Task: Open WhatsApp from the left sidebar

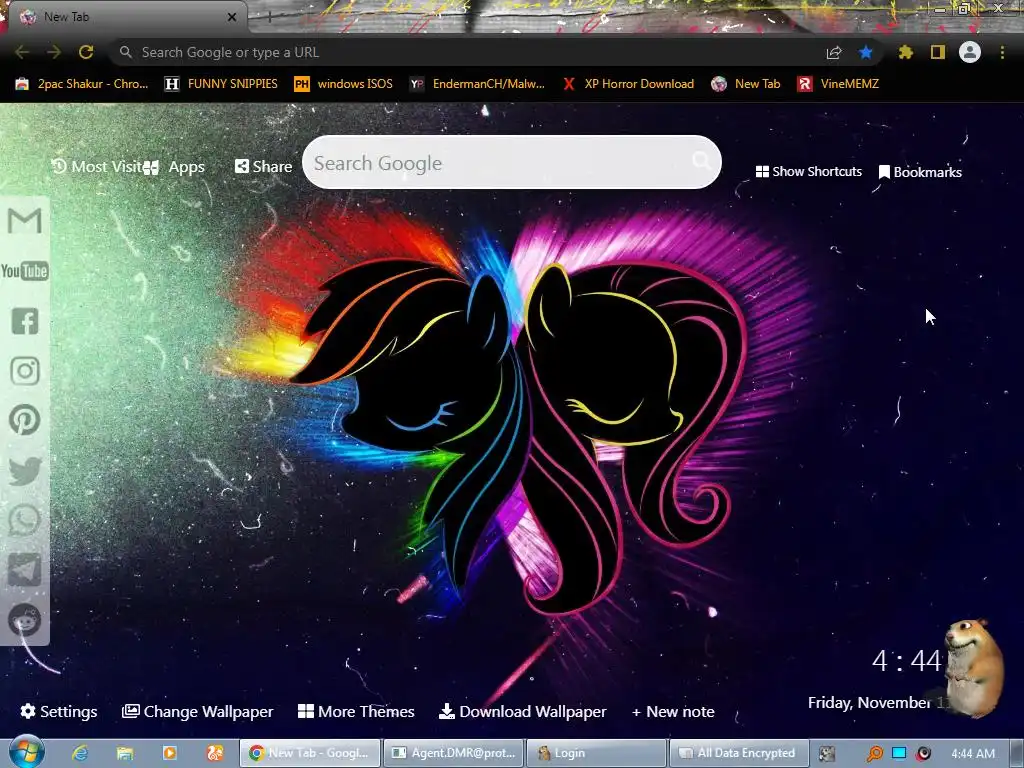Action: click(x=25, y=520)
